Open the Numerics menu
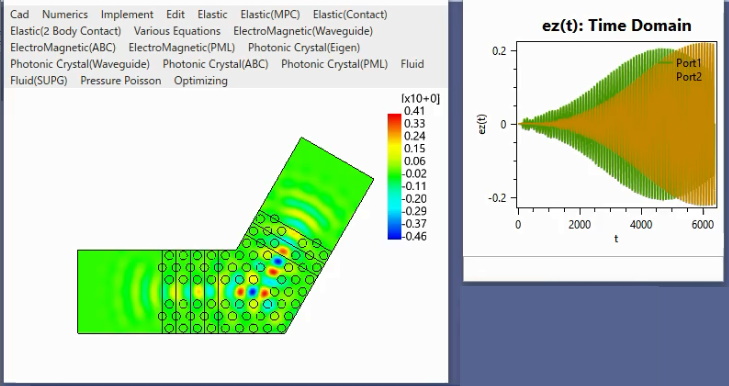729x386 pixels. coord(65,14)
